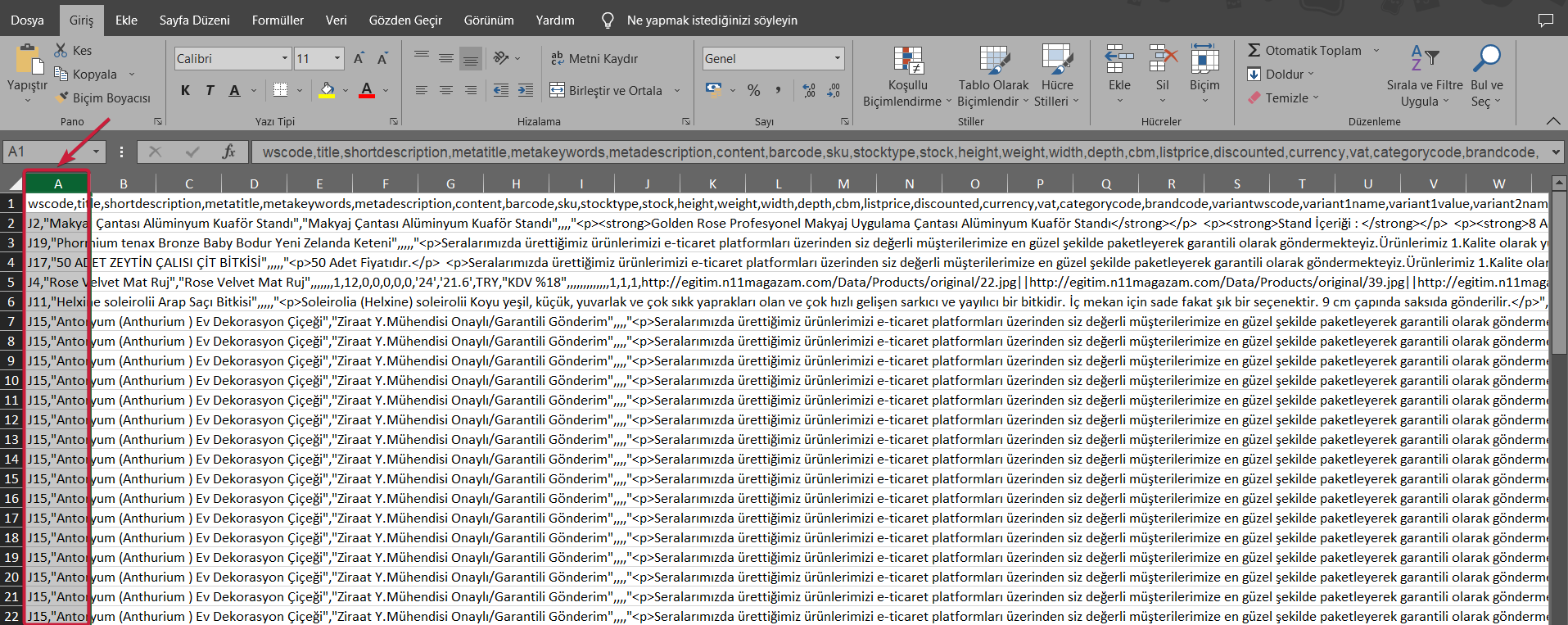Click the decrease decimal icon
The image size is (1568, 625).
click(834, 90)
